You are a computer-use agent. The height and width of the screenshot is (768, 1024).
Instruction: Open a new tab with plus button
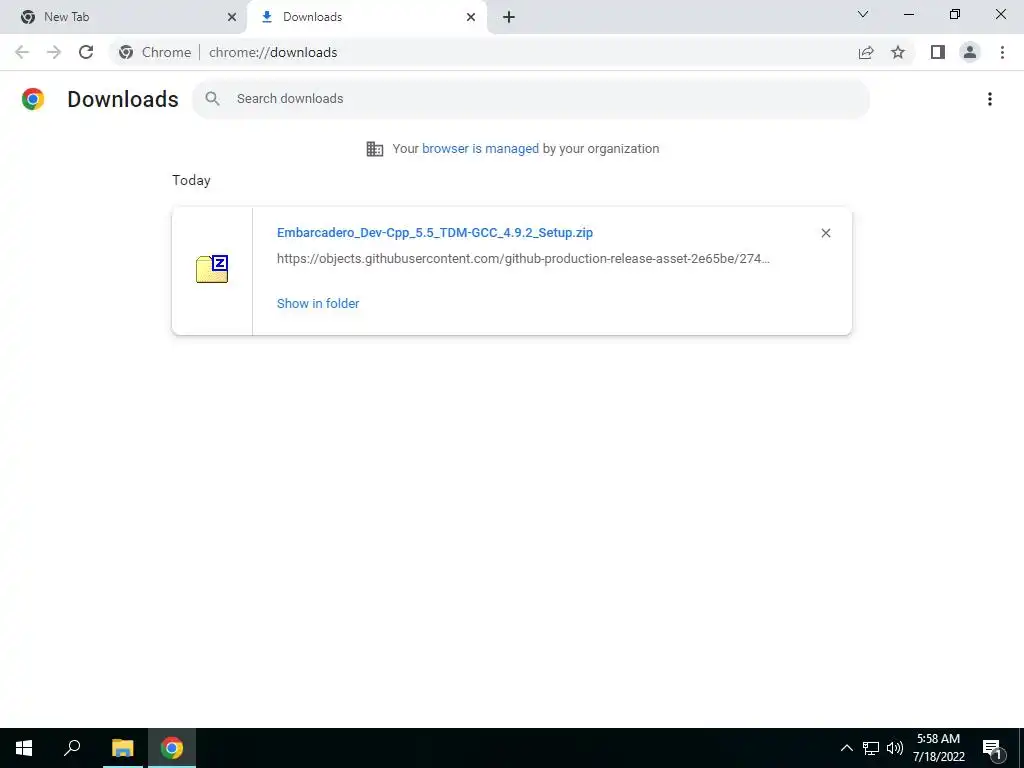click(509, 17)
